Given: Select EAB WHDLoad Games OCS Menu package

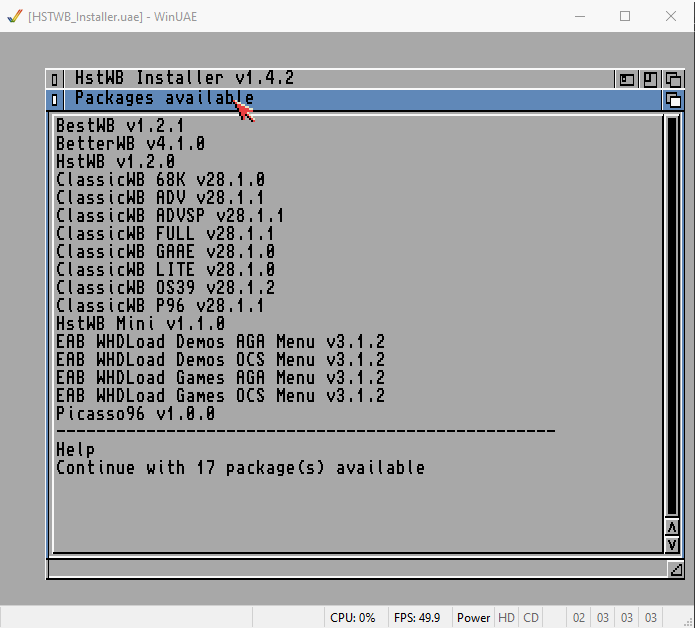Looking at the screenshot, I should point(220,396).
